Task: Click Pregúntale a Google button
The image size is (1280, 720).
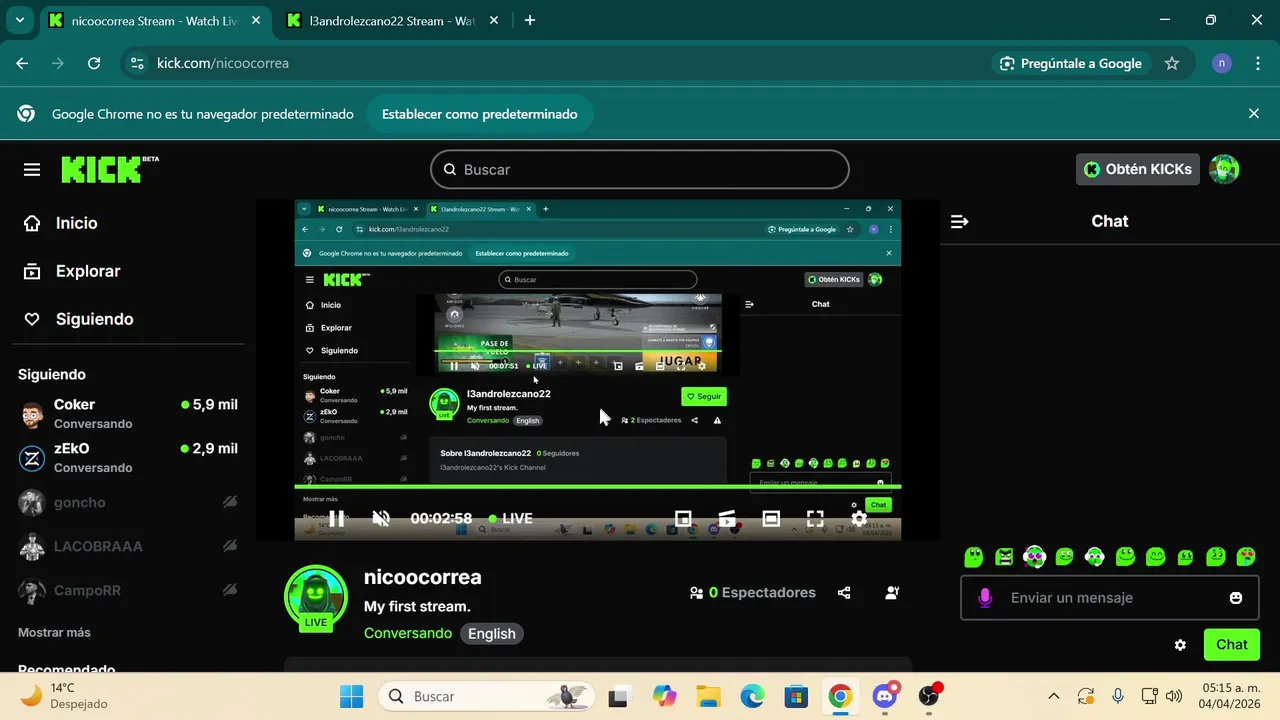Action: (x=1071, y=63)
